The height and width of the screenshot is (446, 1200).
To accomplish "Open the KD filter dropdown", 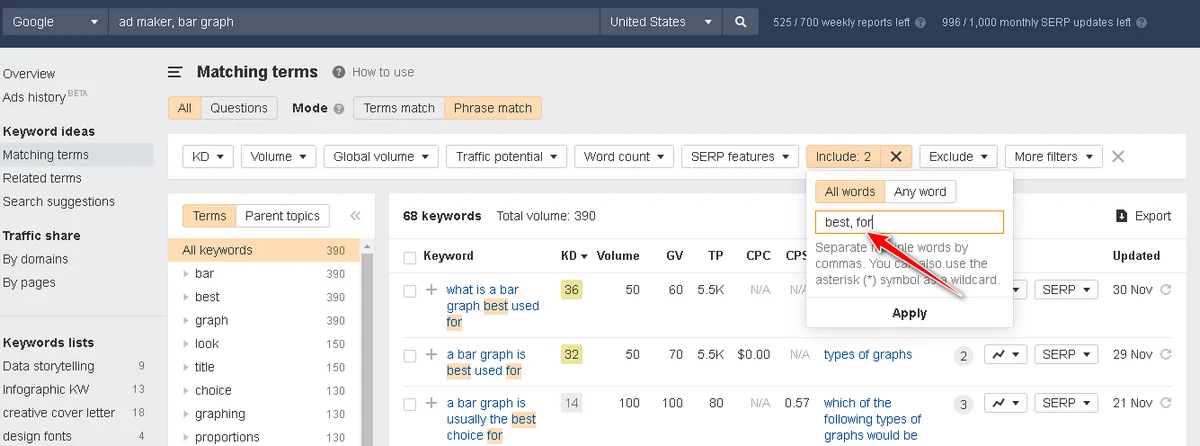I will click(x=208, y=156).
